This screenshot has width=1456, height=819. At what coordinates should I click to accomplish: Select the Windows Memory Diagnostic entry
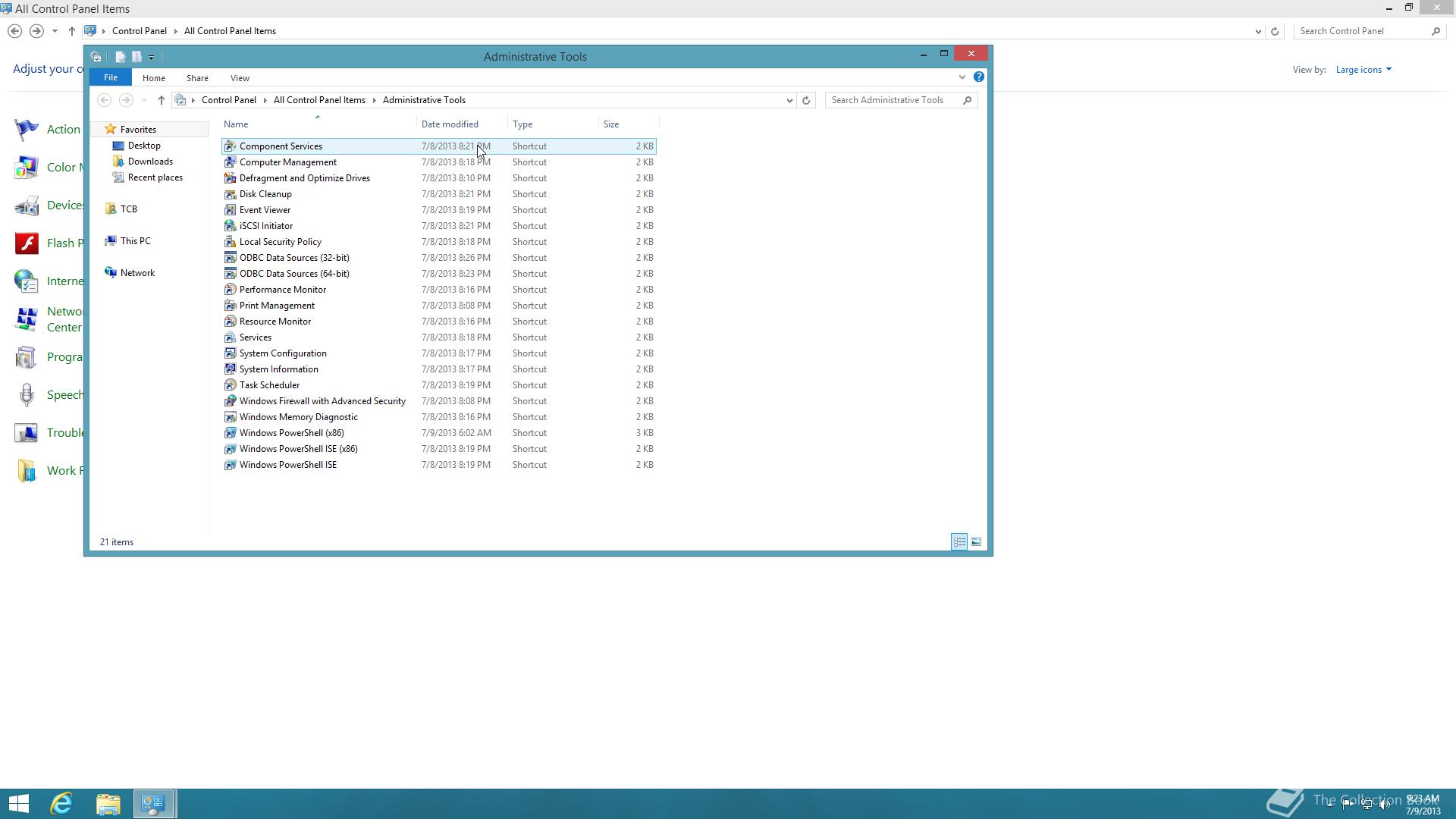click(438, 417)
